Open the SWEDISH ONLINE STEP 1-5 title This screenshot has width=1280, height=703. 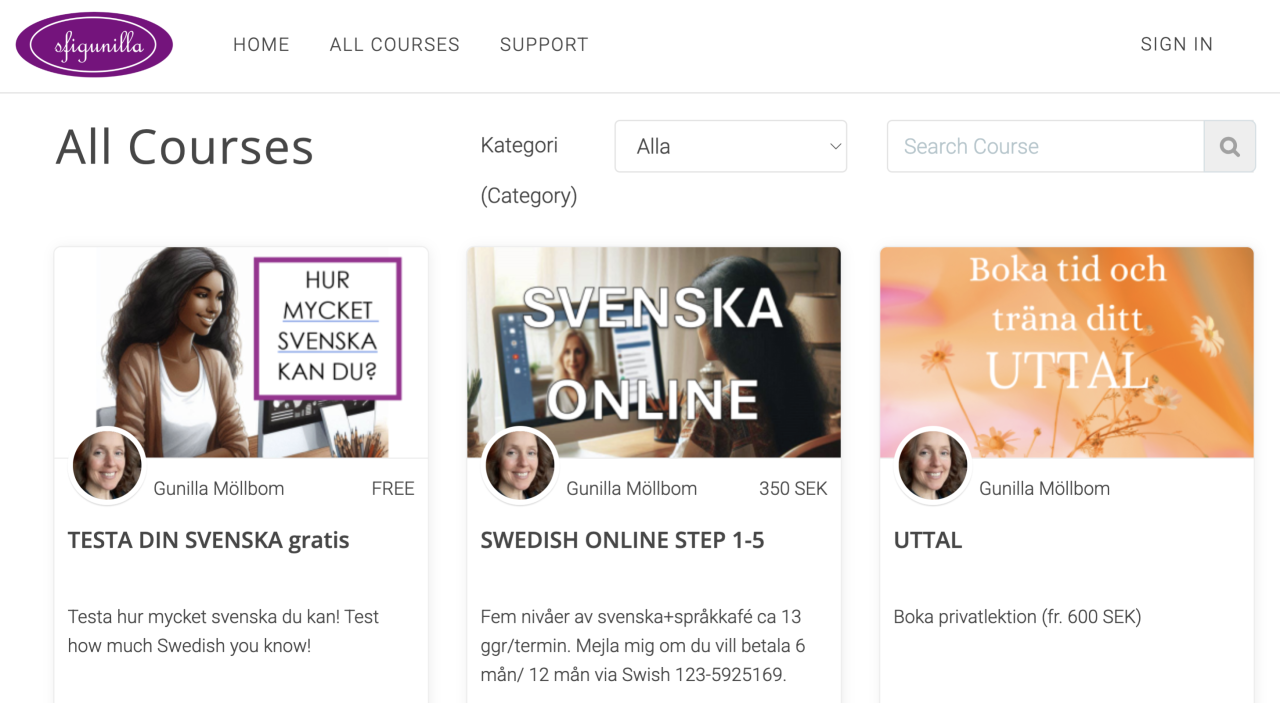[622, 540]
